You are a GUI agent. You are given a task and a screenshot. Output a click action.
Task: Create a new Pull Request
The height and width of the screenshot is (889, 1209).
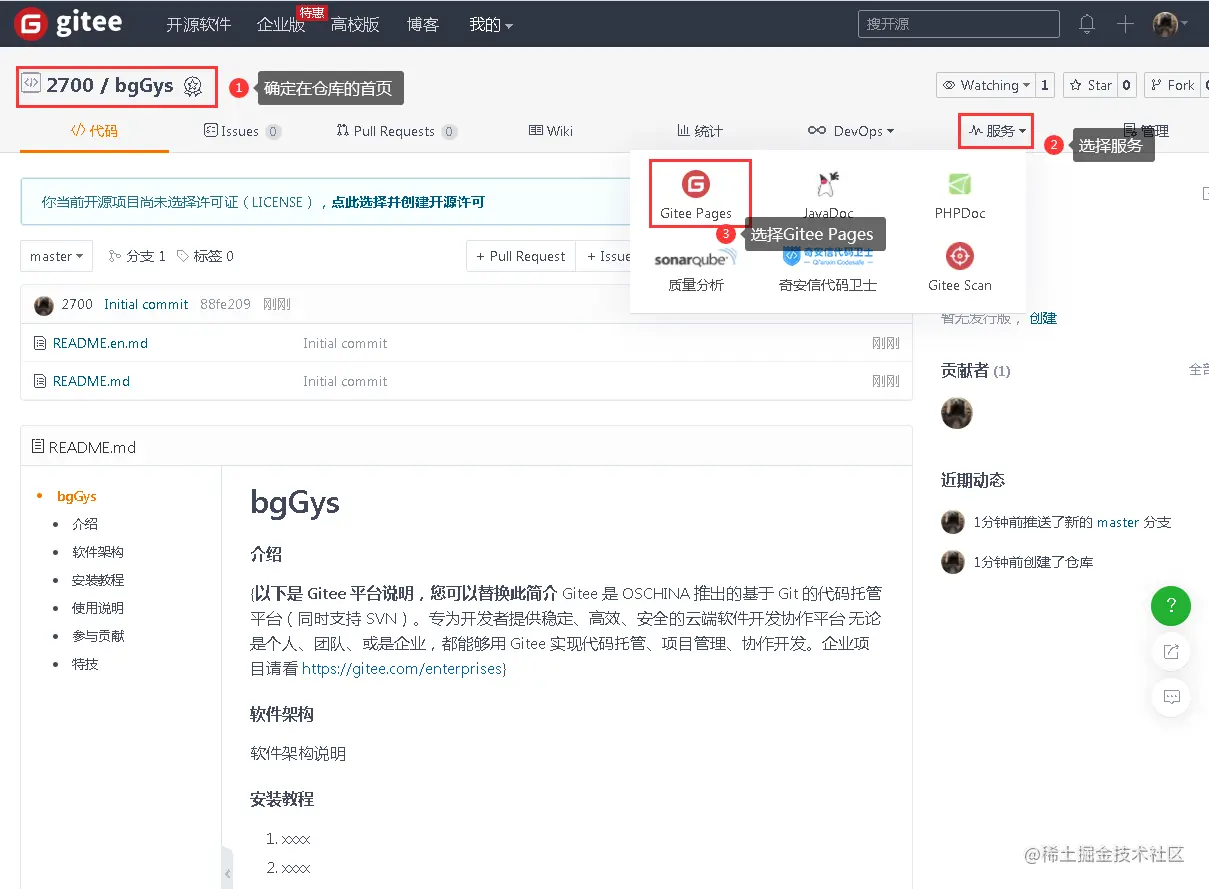(x=520, y=256)
